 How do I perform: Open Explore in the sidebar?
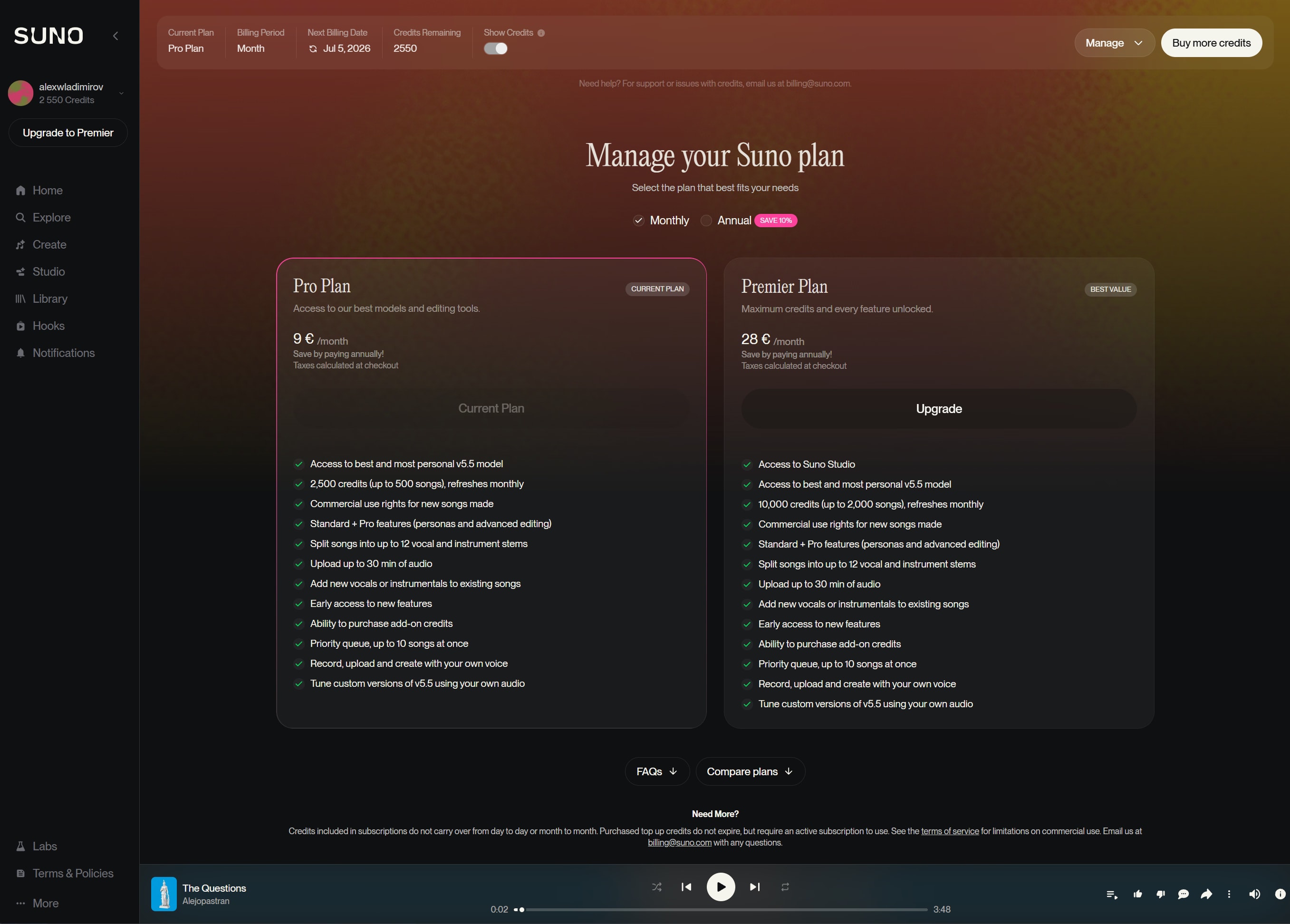[x=43, y=218]
